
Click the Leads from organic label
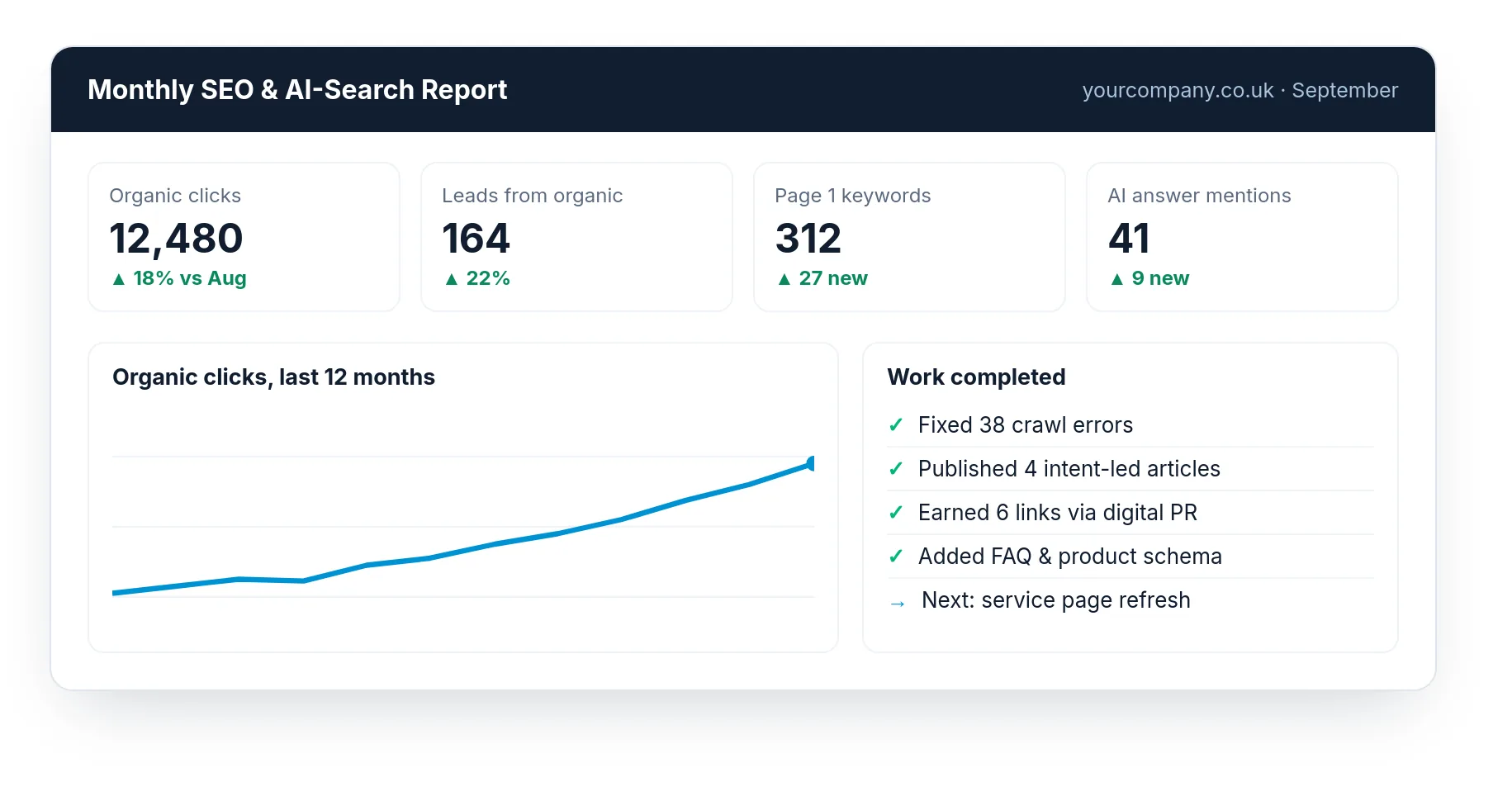pos(532,196)
